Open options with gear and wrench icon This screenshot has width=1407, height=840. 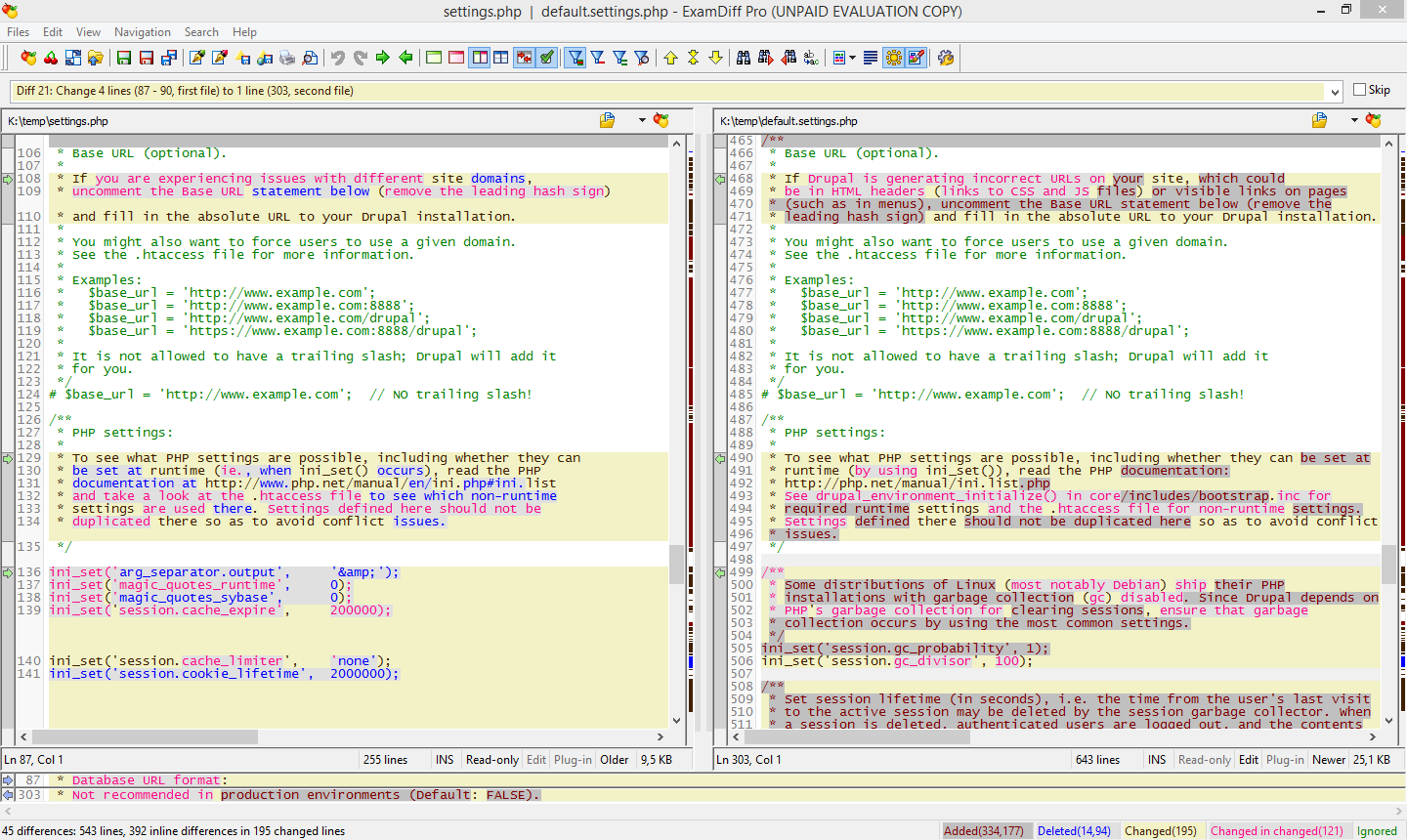coord(945,59)
